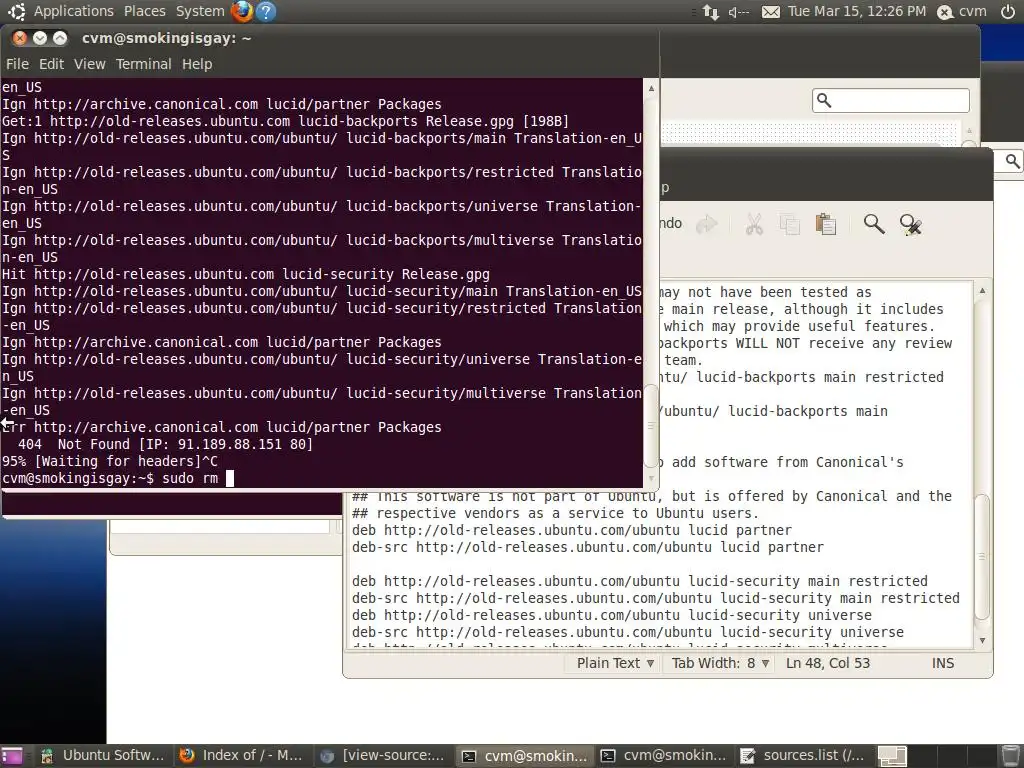Click the '404 Not Found' terminal line

tap(157, 444)
